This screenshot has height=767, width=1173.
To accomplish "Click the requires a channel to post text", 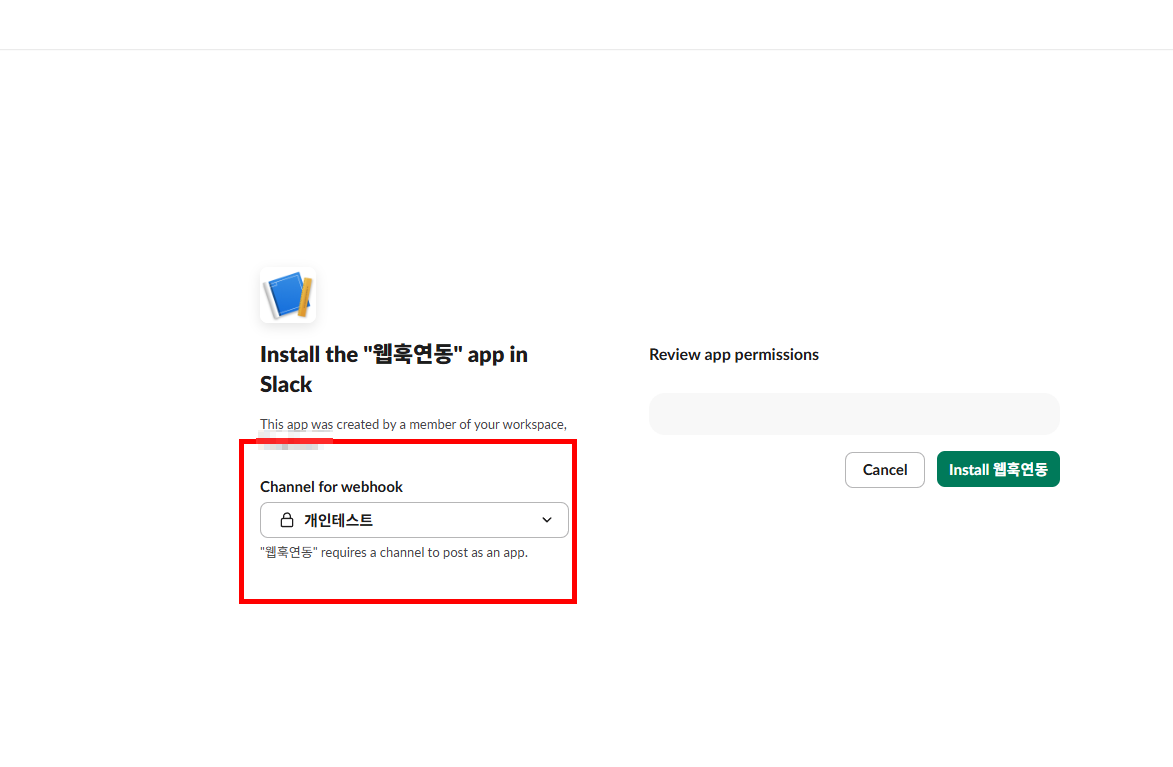I will pos(393,552).
